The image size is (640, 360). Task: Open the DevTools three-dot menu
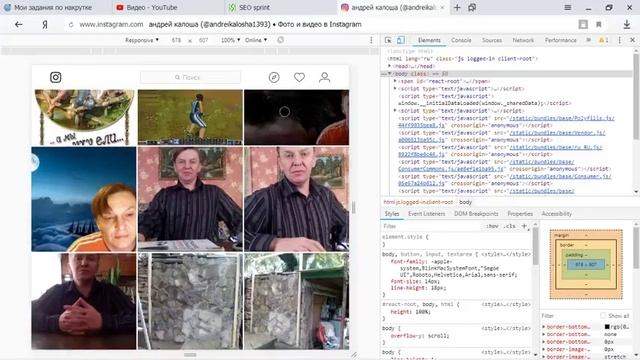[620, 40]
